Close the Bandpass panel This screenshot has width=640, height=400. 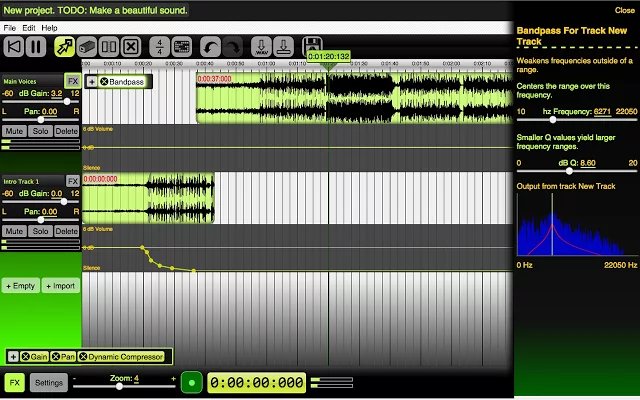point(624,10)
